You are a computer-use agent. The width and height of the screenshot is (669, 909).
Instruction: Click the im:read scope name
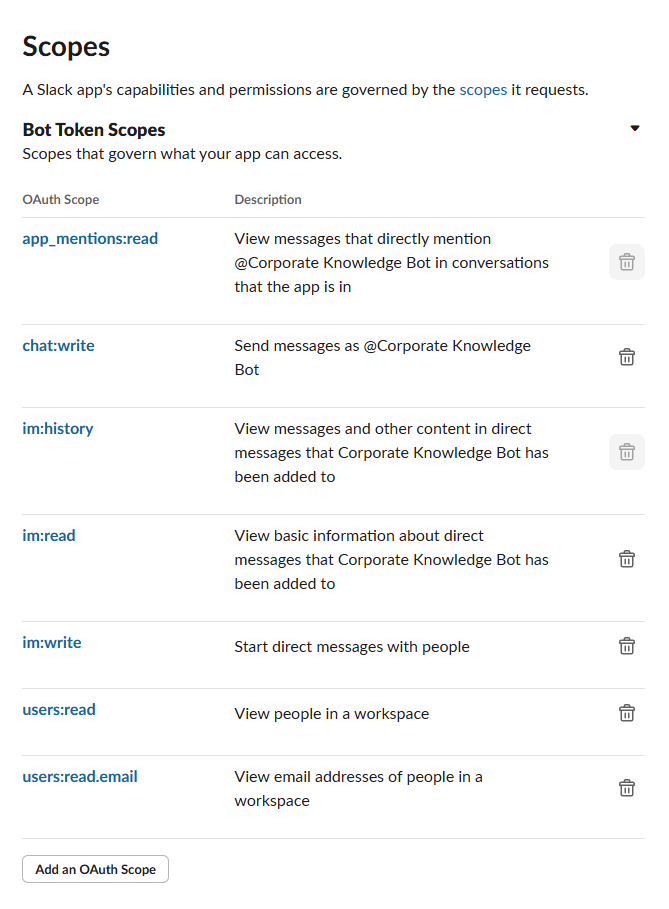click(49, 536)
